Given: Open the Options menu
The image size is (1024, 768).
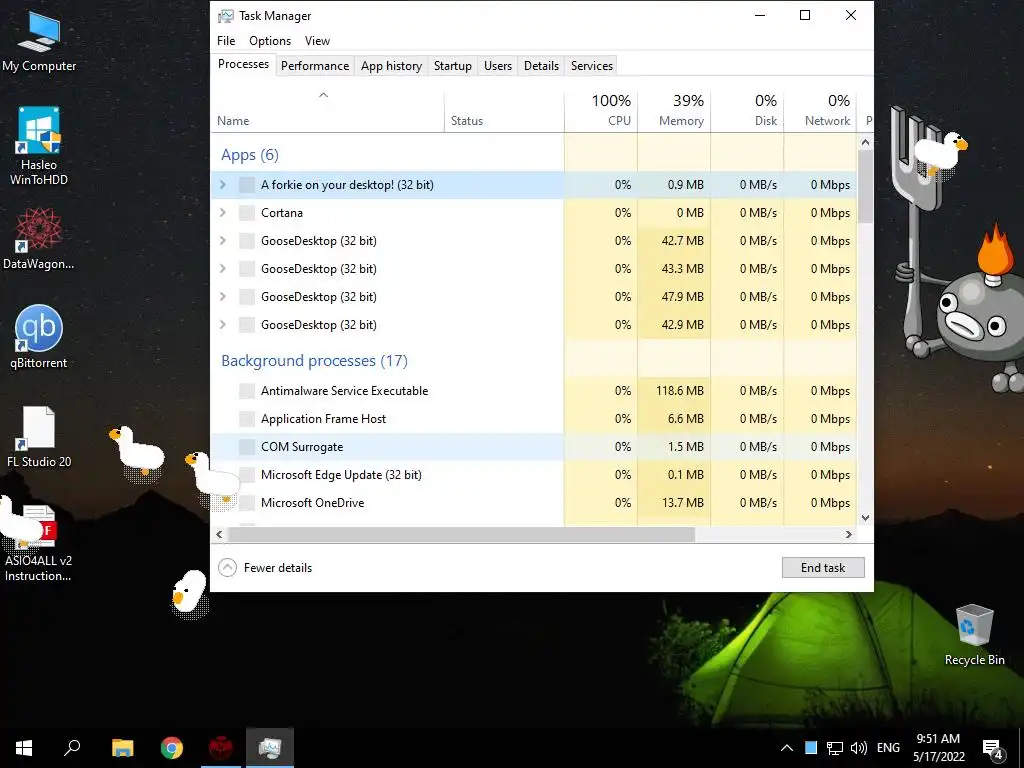Looking at the screenshot, I should (270, 40).
